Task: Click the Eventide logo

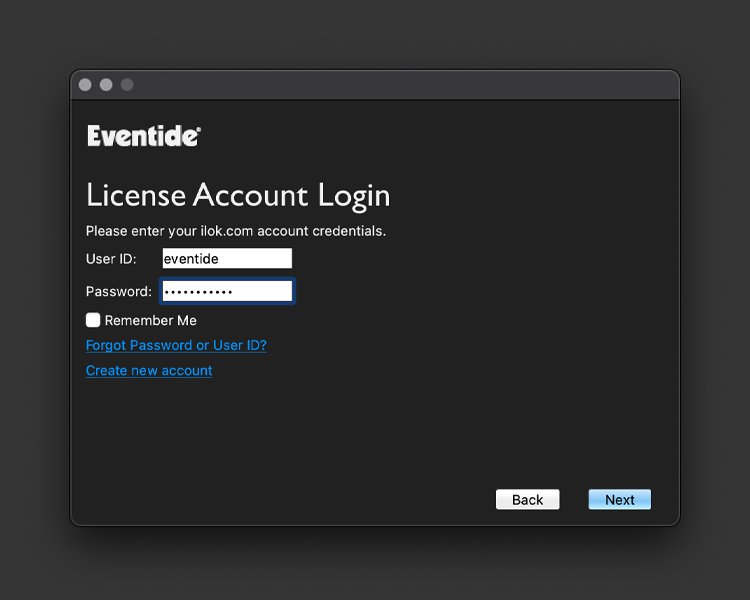Action: 144,136
